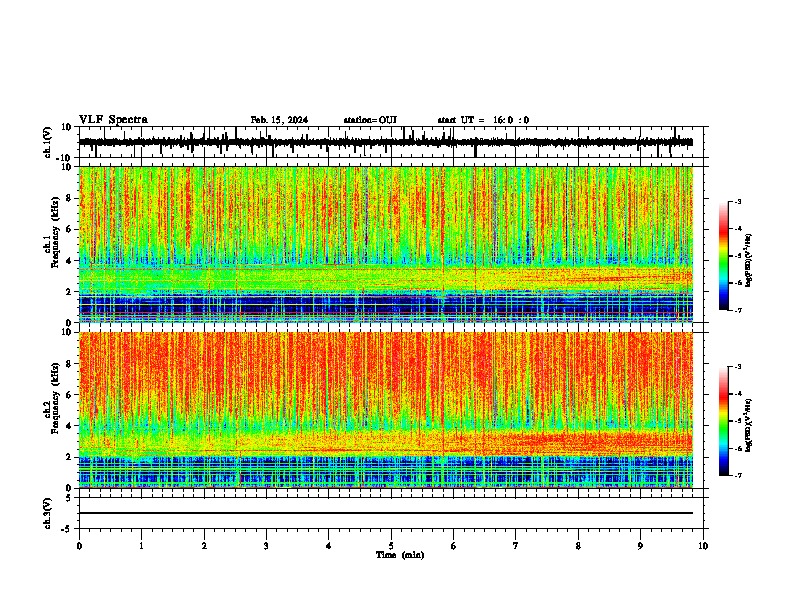
Task: Click the ch.2 'Frequency (kHz)' axis label
Action: tap(55, 398)
